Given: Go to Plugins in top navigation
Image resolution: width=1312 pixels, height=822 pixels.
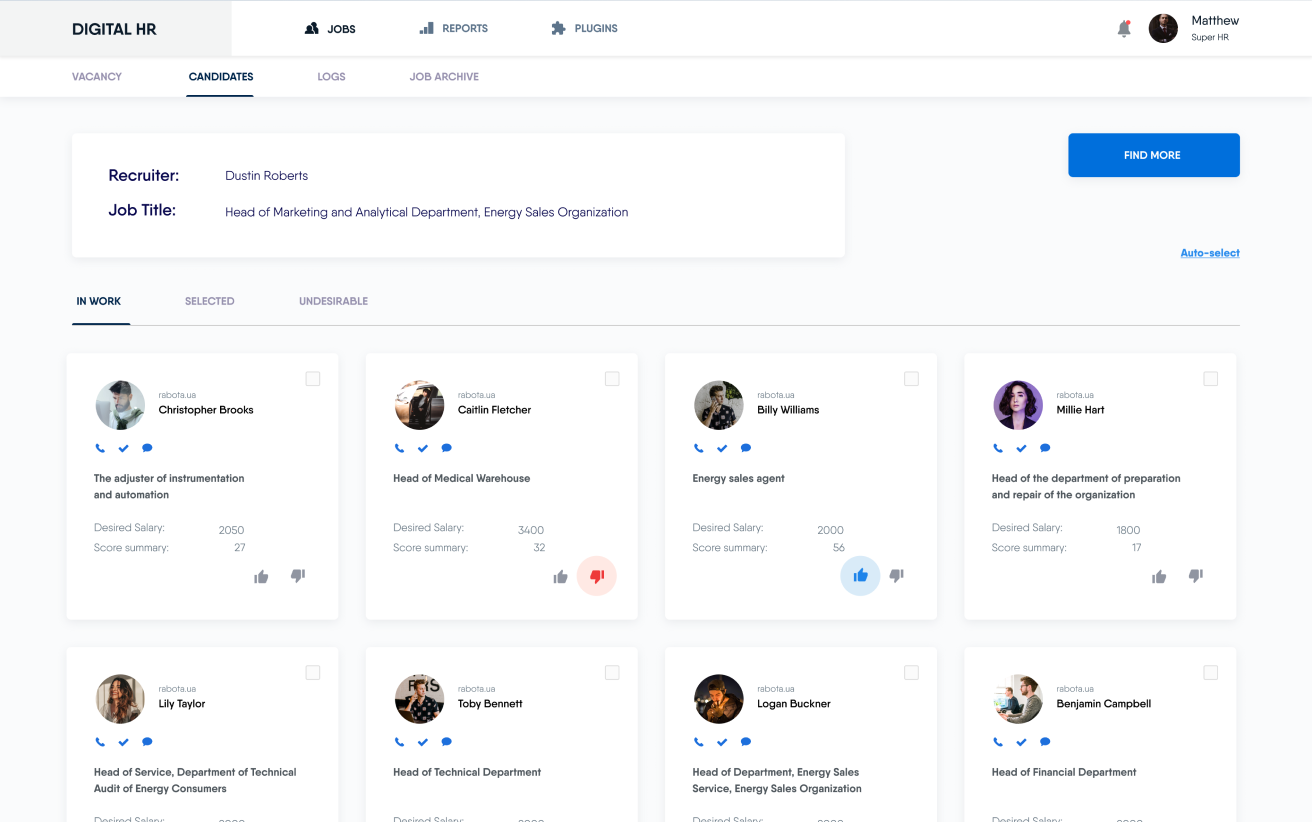Looking at the screenshot, I should coord(584,29).
